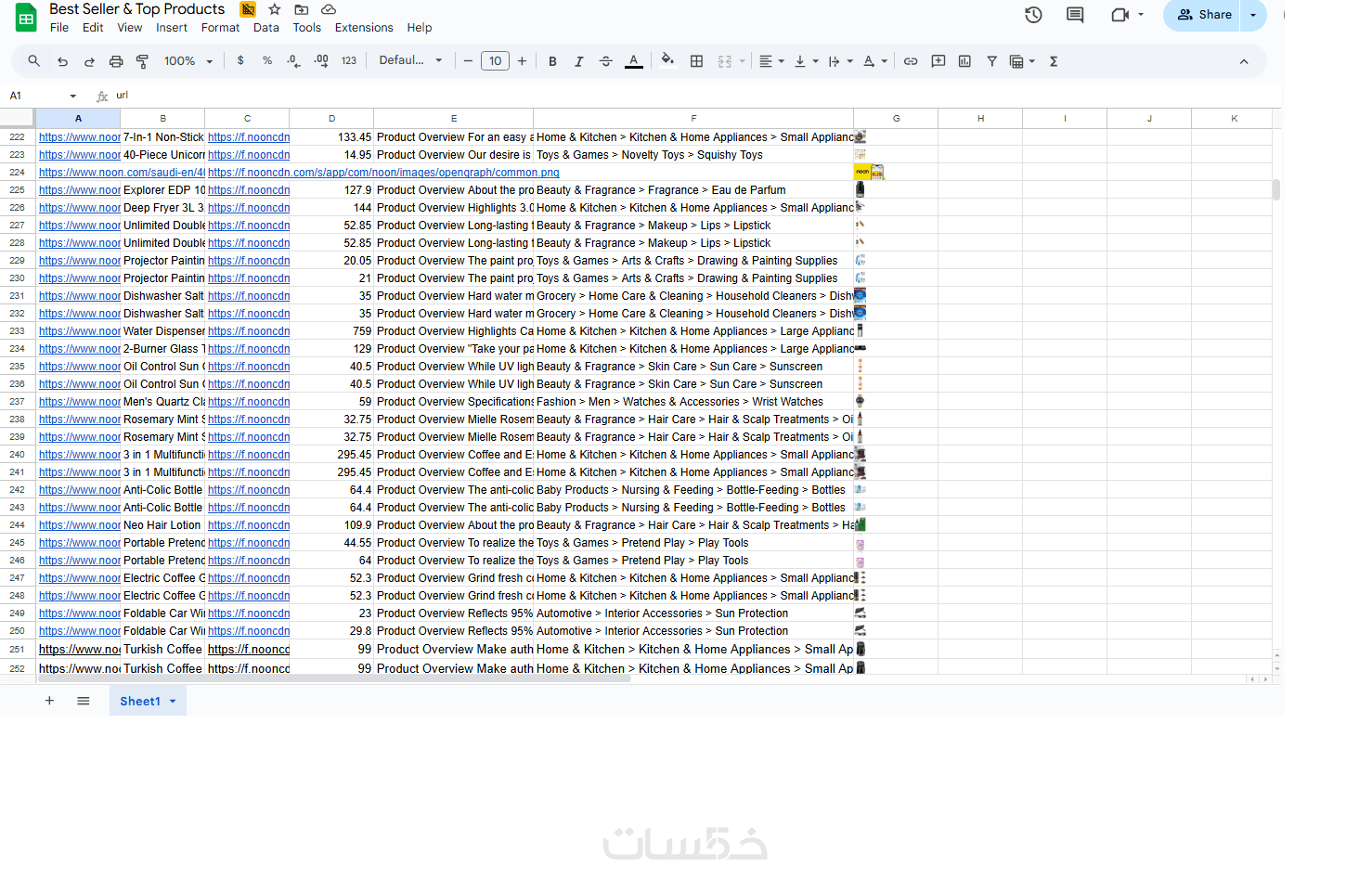Toggle italic formatting

click(578, 61)
